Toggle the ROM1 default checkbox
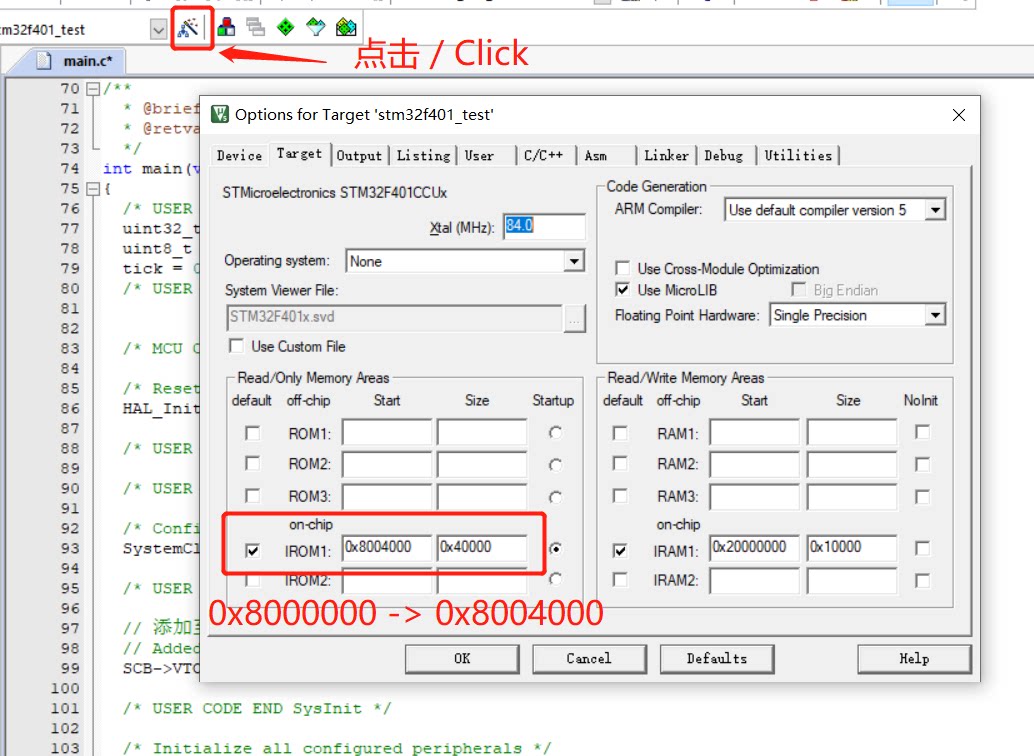 [252, 433]
